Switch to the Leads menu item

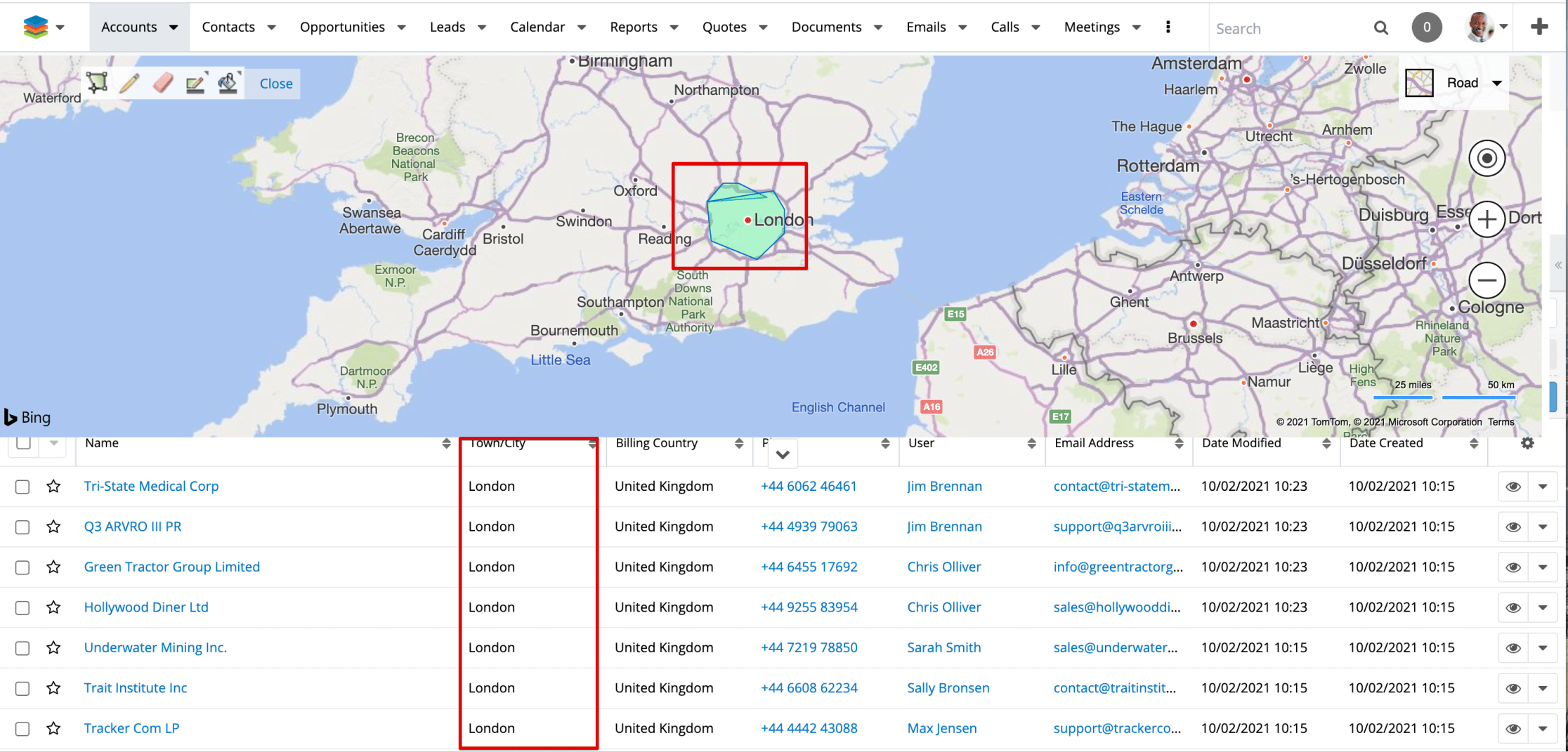[447, 27]
